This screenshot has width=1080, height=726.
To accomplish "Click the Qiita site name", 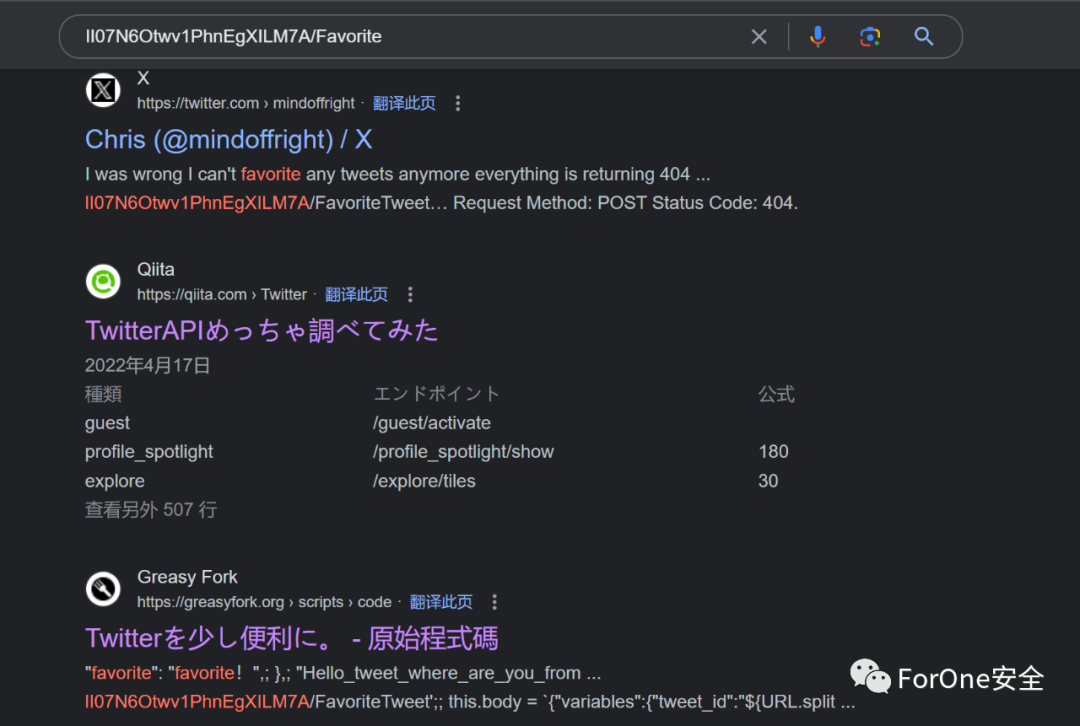I will tap(156, 269).
